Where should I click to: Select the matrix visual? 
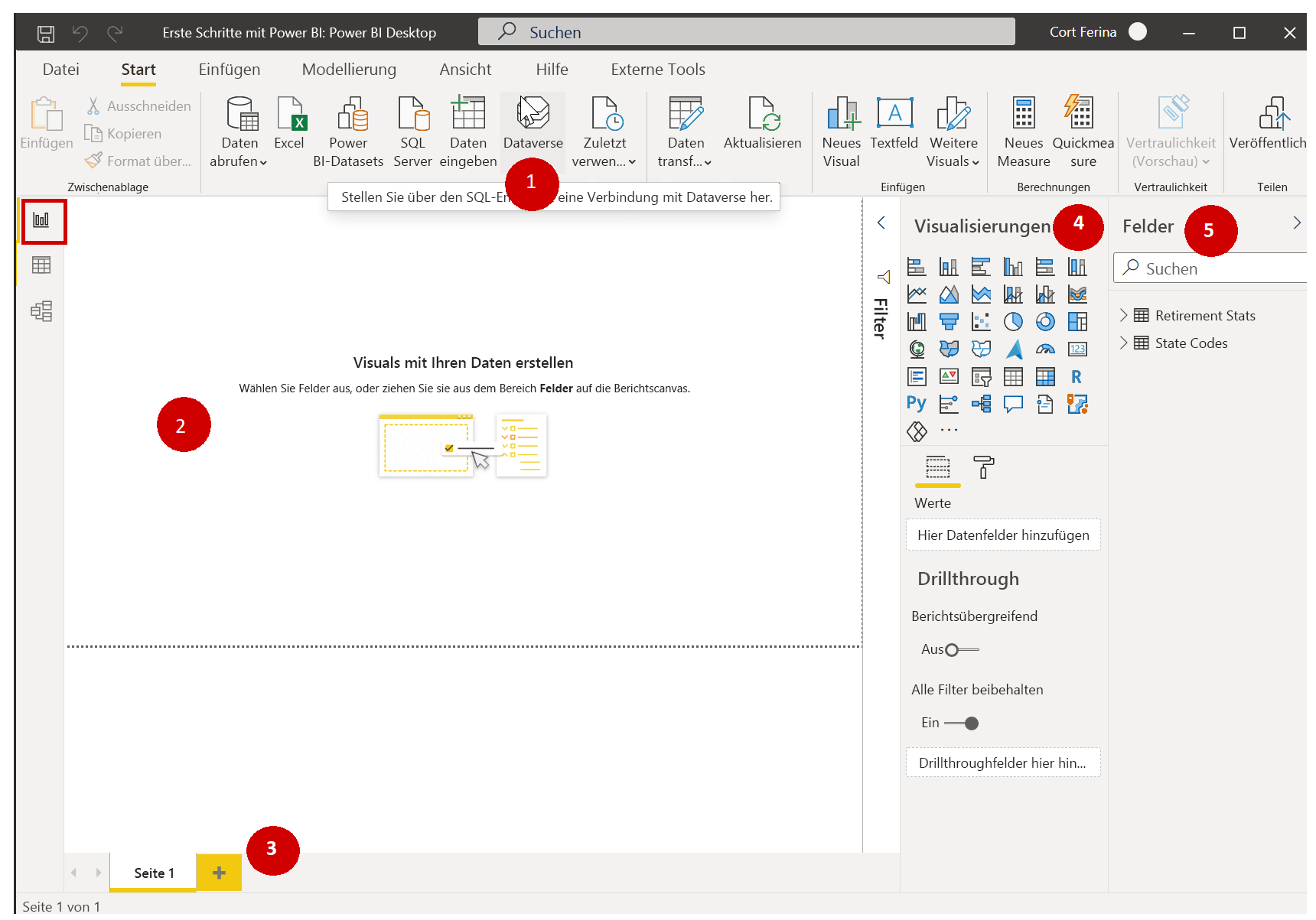point(1045,377)
